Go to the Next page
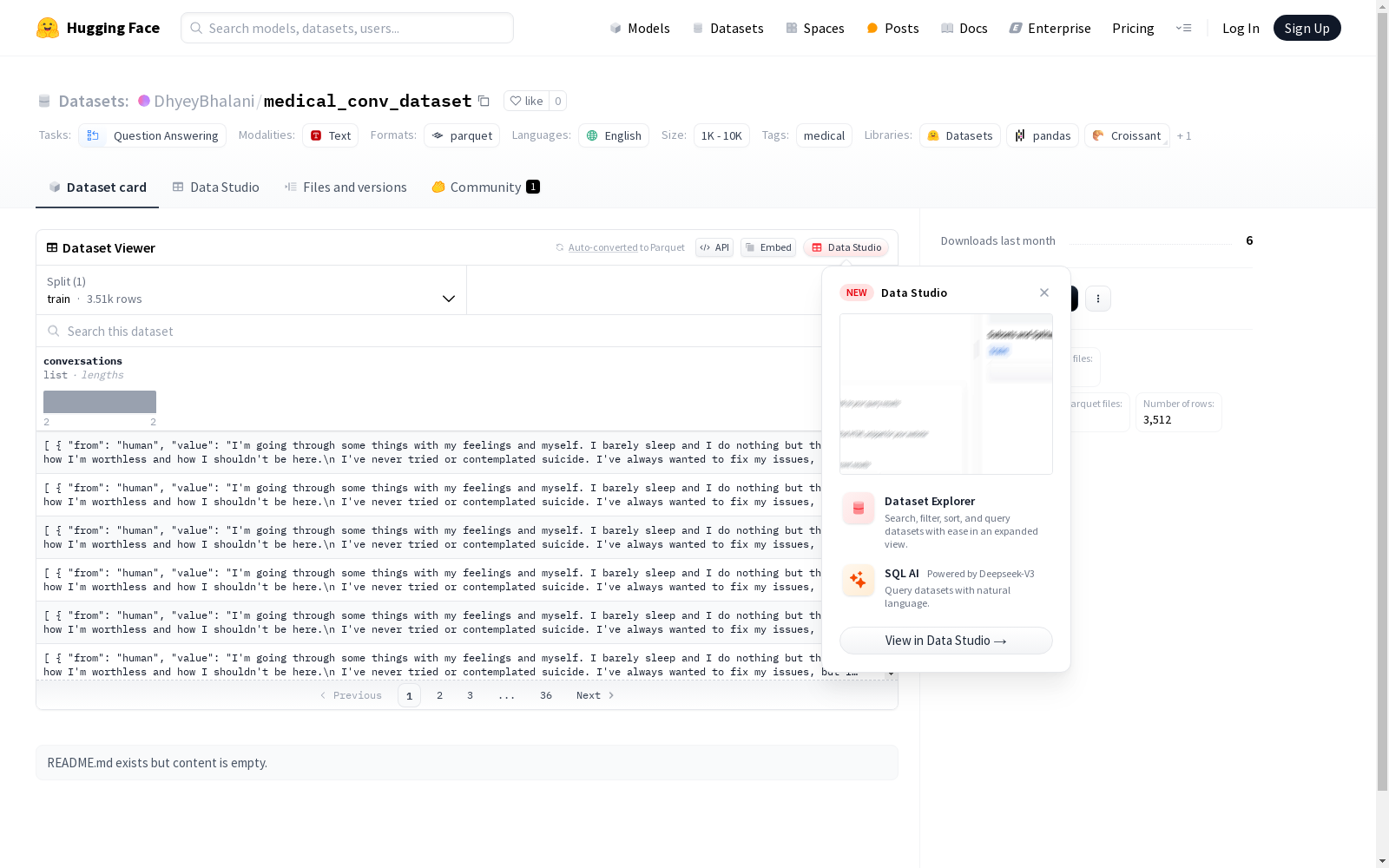 pos(596,695)
